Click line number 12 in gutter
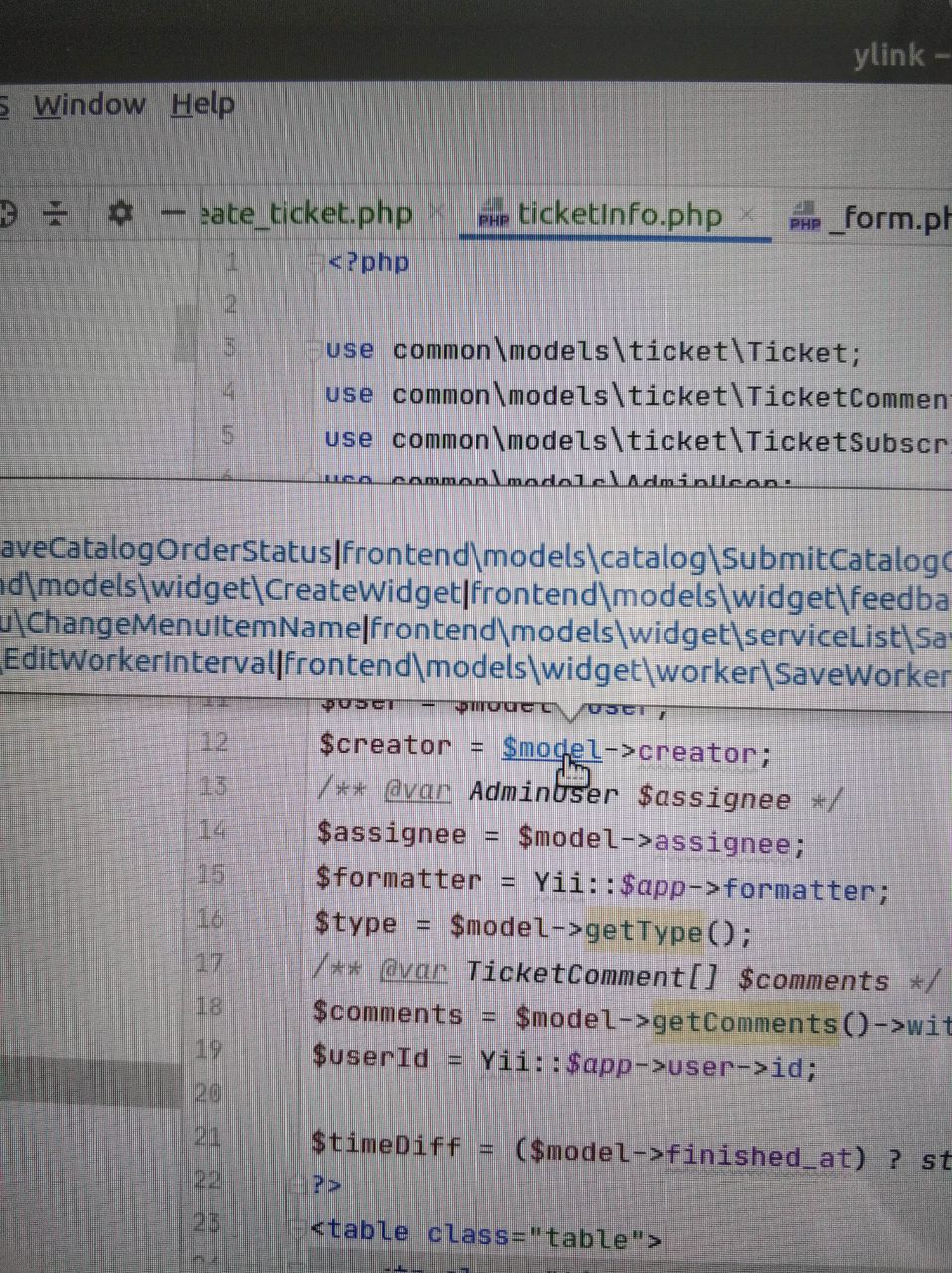This screenshot has width=952, height=1273. pyautogui.click(x=214, y=742)
